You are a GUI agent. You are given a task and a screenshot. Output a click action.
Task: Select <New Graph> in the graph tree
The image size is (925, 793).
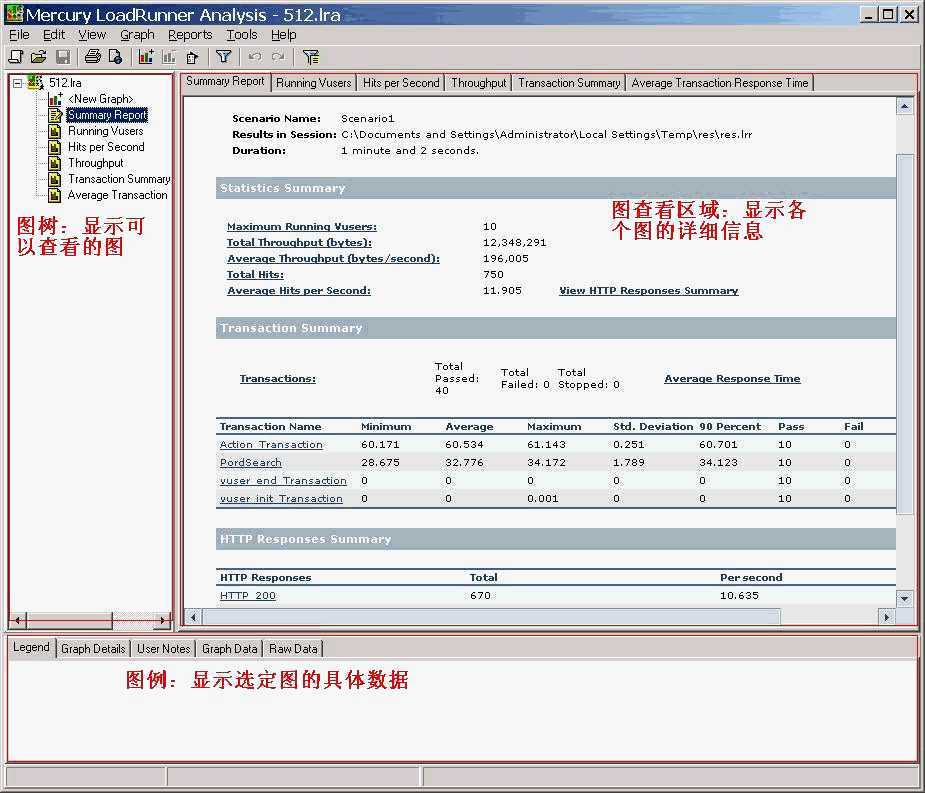click(x=100, y=99)
